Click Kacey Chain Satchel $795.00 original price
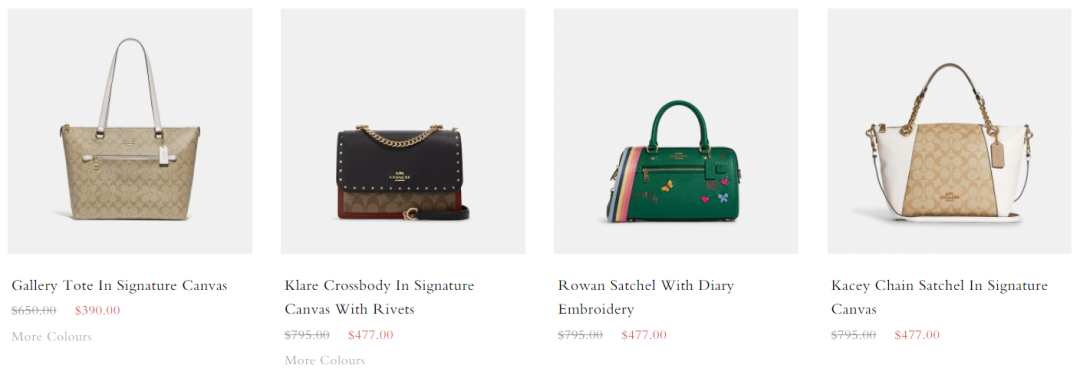Viewport: 1080px width, 385px height. (x=853, y=335)
